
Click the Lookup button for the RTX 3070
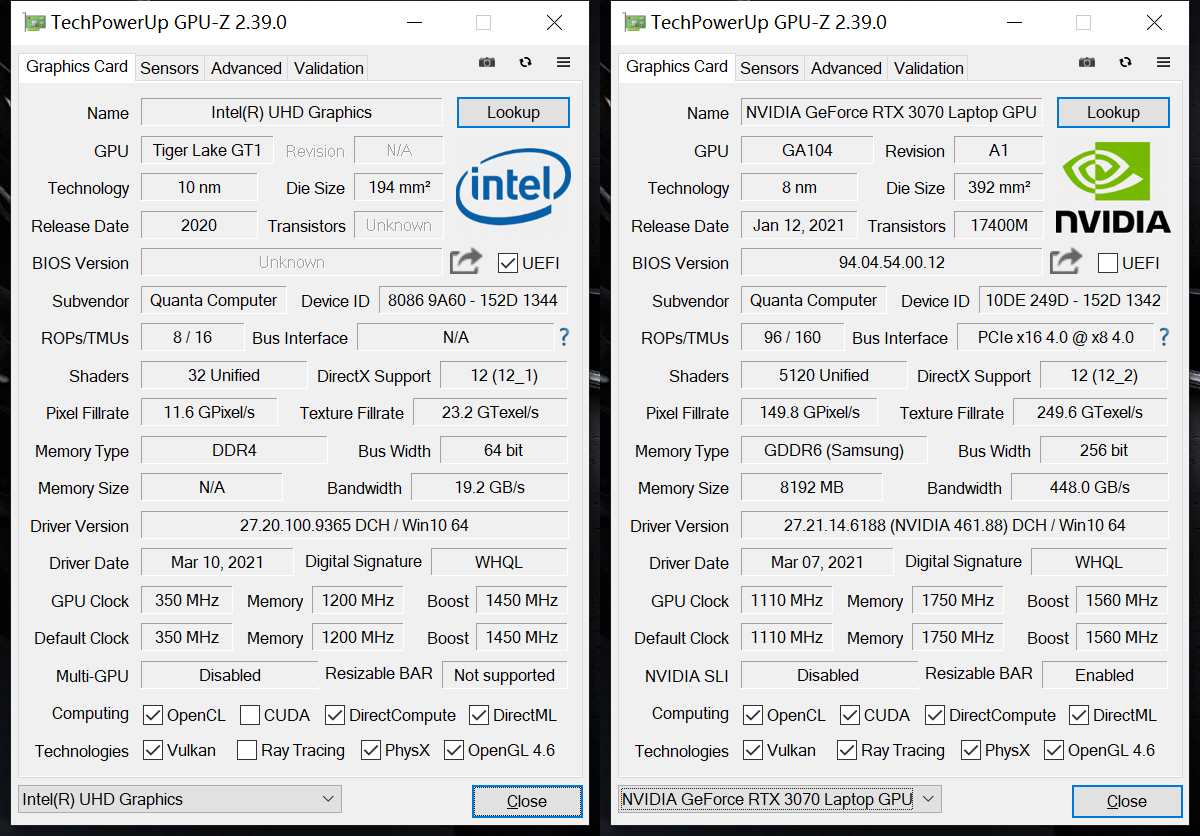click(1113, 112)
